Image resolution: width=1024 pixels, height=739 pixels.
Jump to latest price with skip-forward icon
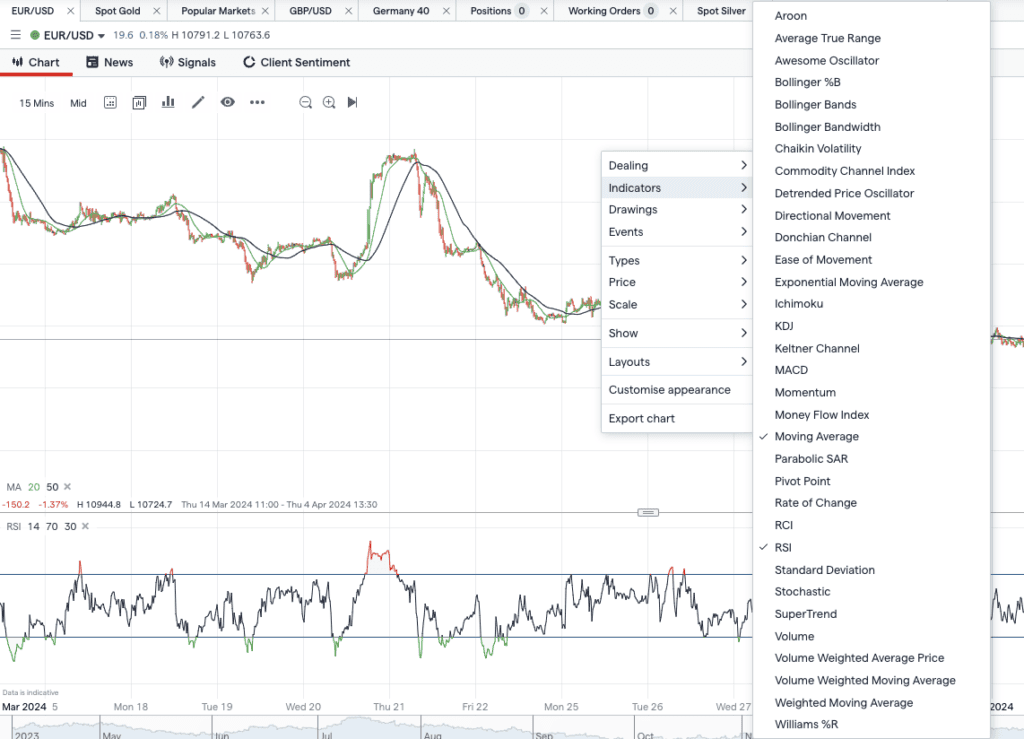click(x=353, y=102)
